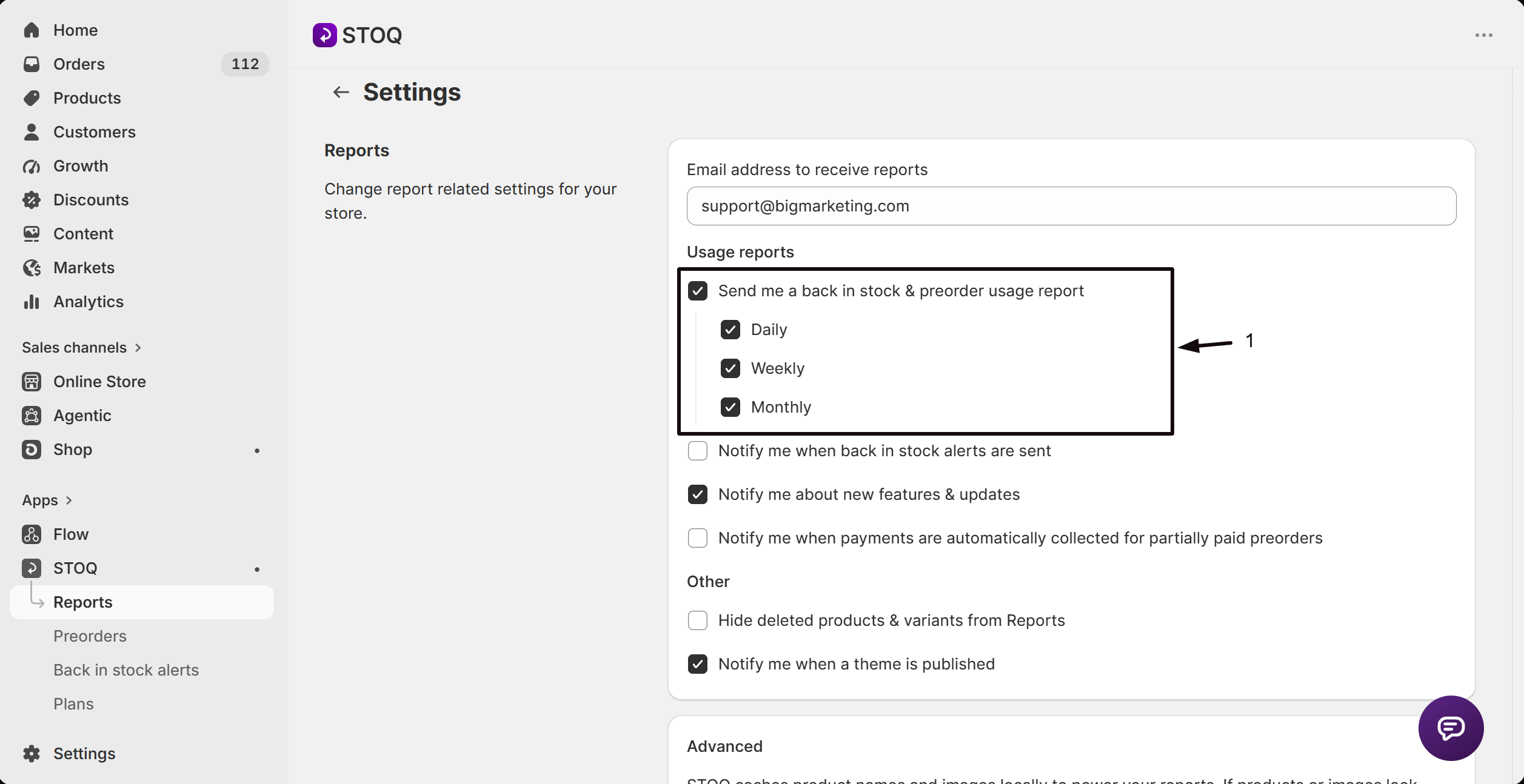Click the Analytics bar chart icon

[32, 302]
